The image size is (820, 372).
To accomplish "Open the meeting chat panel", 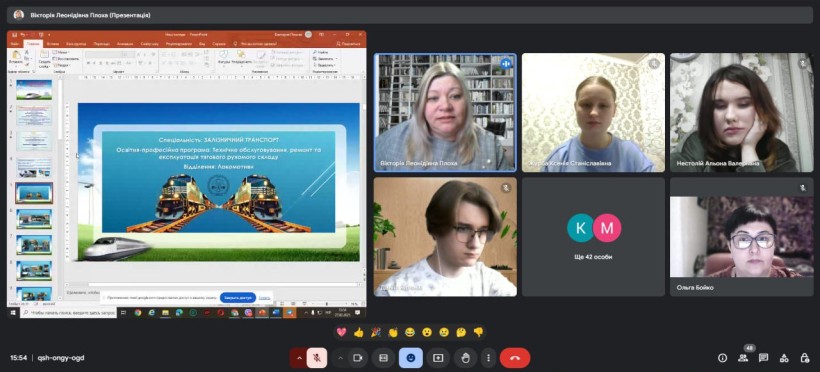I will pos(764,358).
